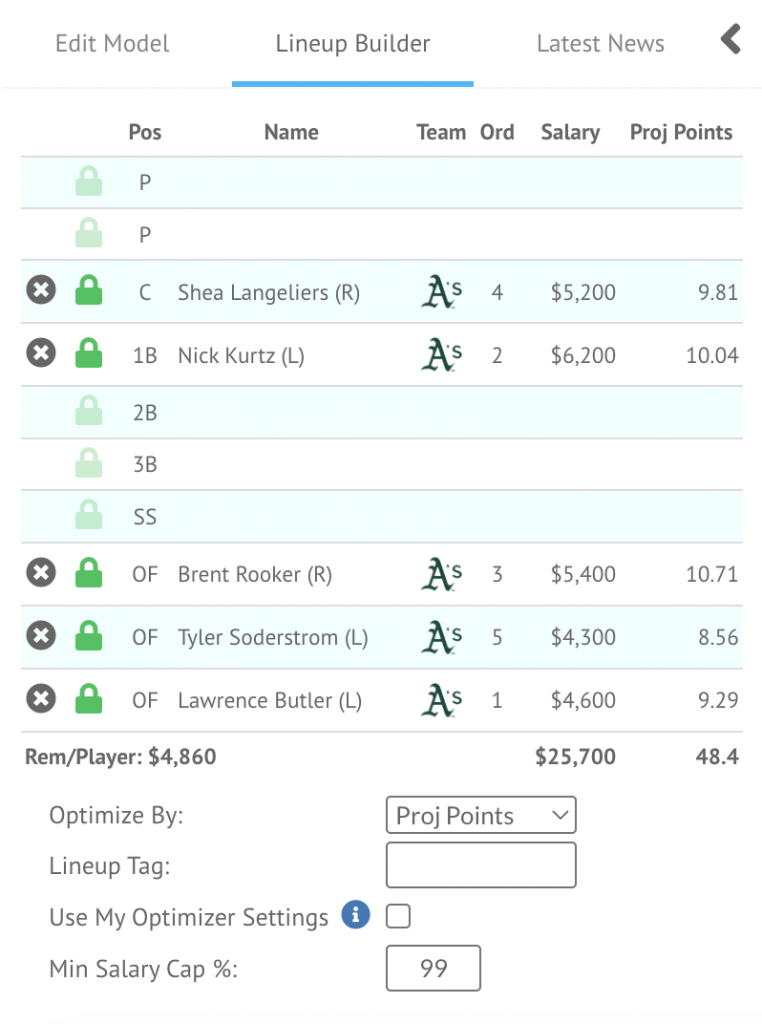Unlock Shea Langeliers' catcher slot

coord(89,291)
